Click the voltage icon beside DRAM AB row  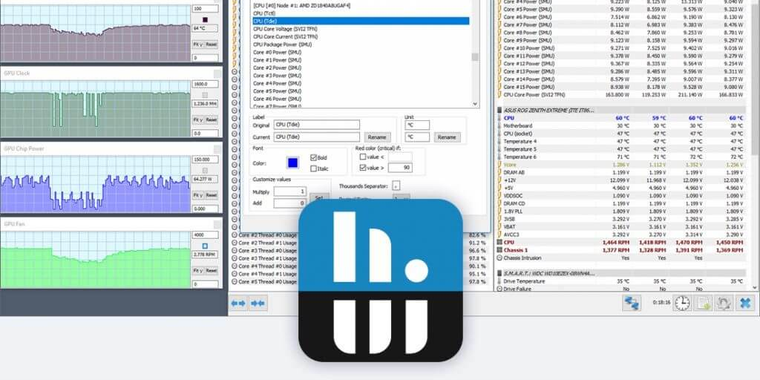[500, 173]
